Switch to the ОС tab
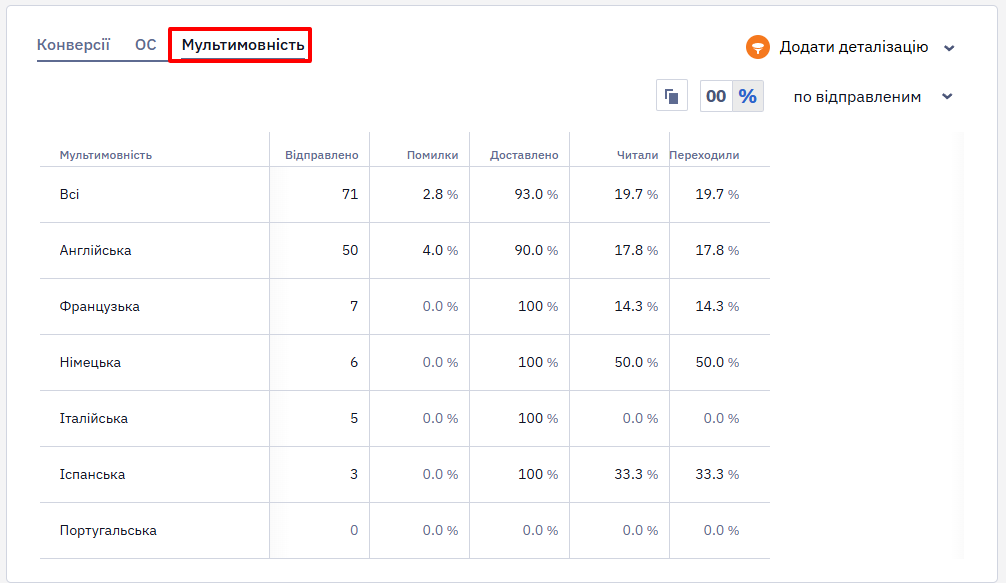This screenshot has width=1006, height=583. click(146, 45)
